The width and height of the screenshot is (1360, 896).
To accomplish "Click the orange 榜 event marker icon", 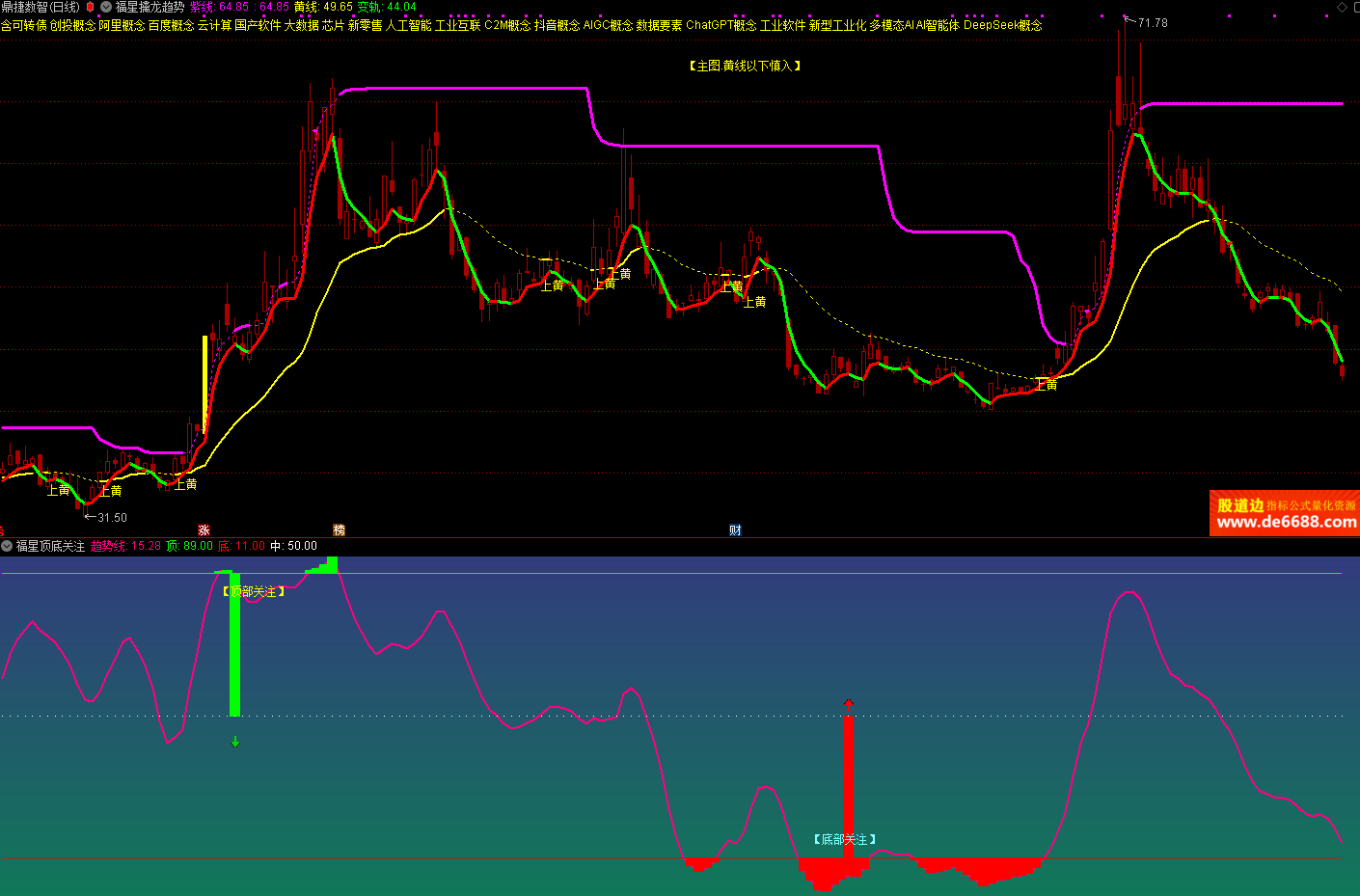I will point(339,529).
